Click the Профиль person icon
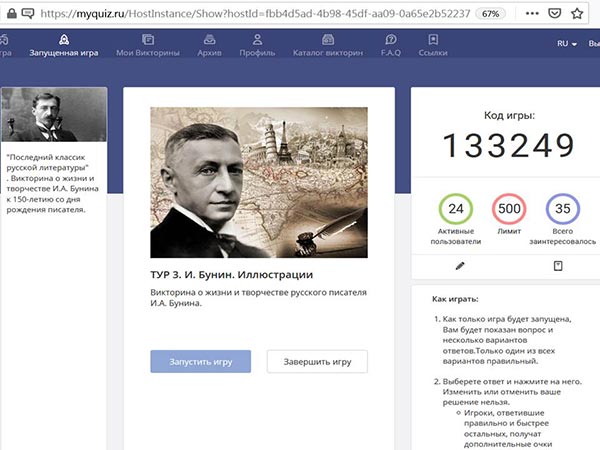600x450 pixels. tap(257, 39)
